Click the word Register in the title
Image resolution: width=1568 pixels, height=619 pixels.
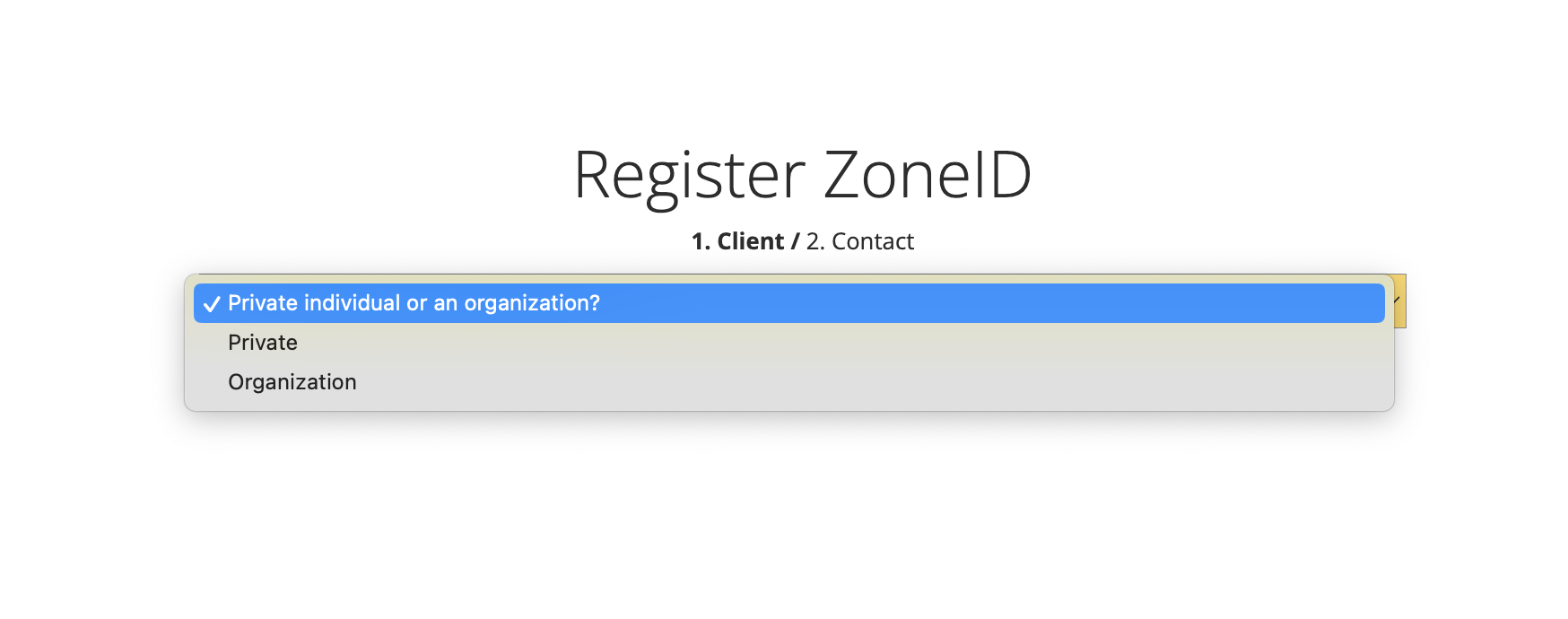coord(689,177)
